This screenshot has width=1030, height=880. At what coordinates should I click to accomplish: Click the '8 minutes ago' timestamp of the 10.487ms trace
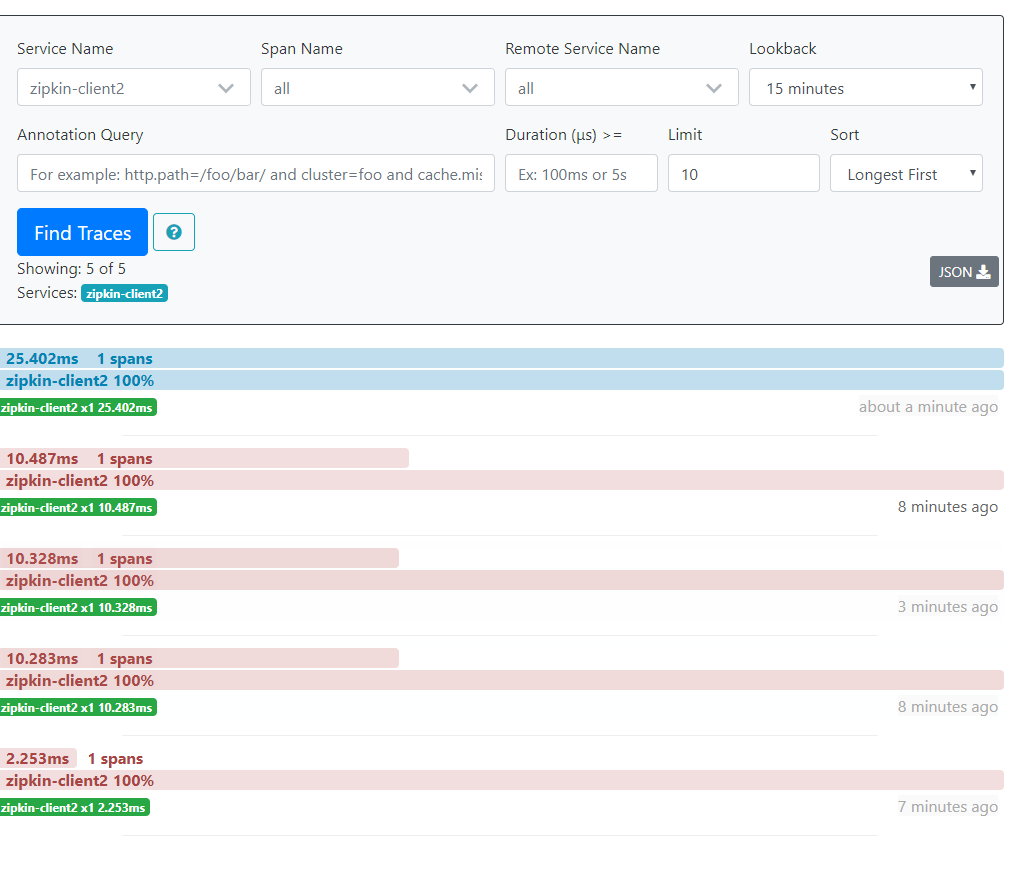point(948,507)
